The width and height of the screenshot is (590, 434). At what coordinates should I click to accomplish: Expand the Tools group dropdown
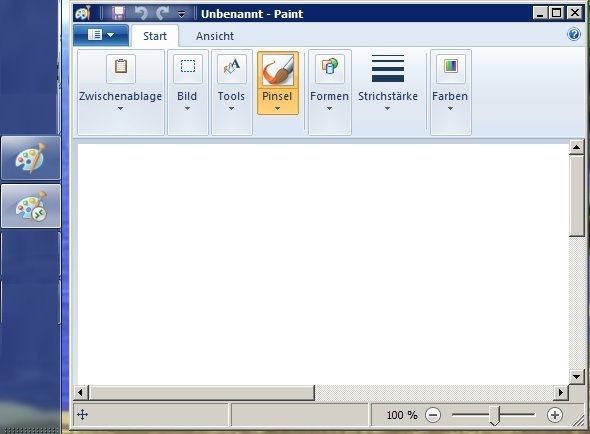click(231, 108)
